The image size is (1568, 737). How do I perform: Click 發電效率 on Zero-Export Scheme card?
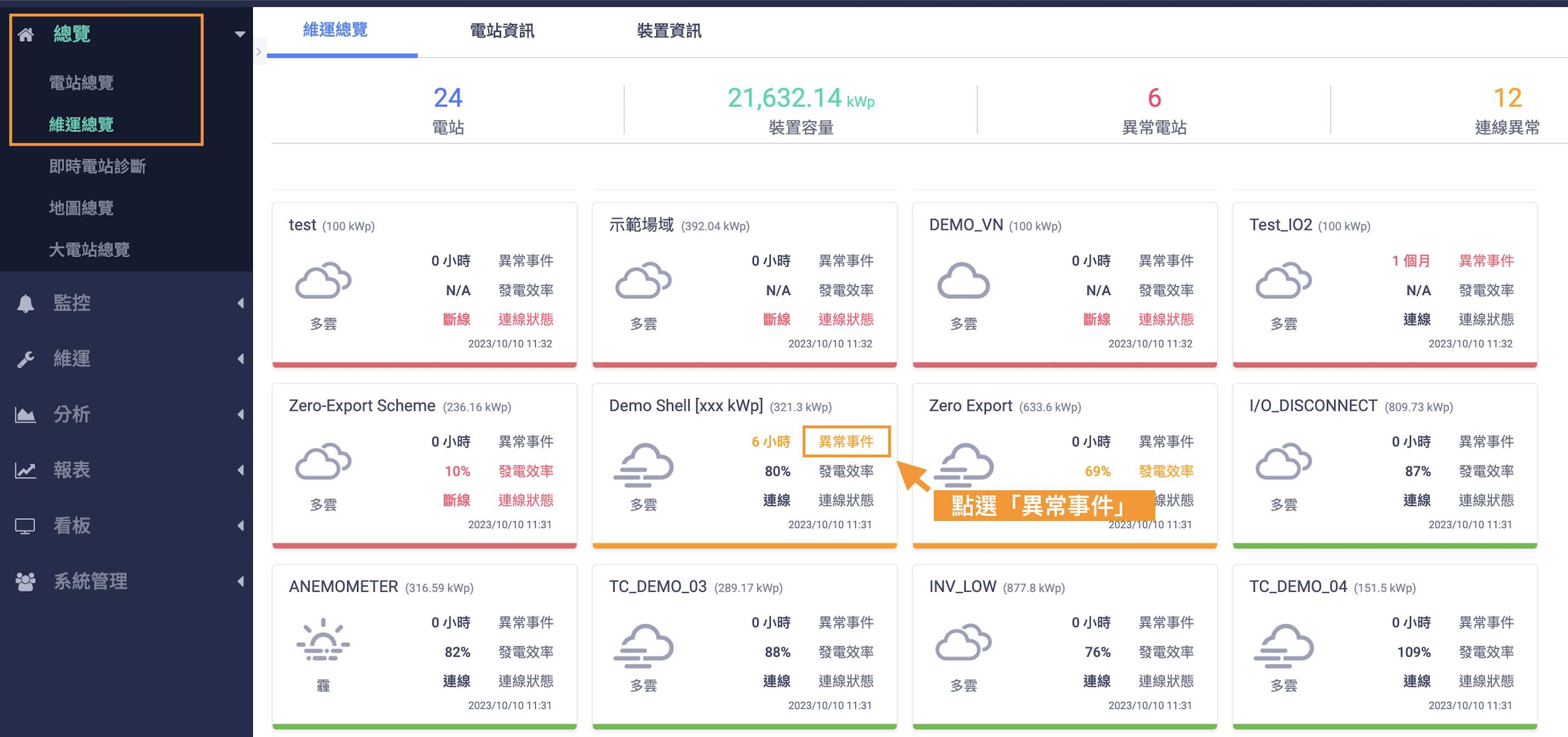point(526,471)
